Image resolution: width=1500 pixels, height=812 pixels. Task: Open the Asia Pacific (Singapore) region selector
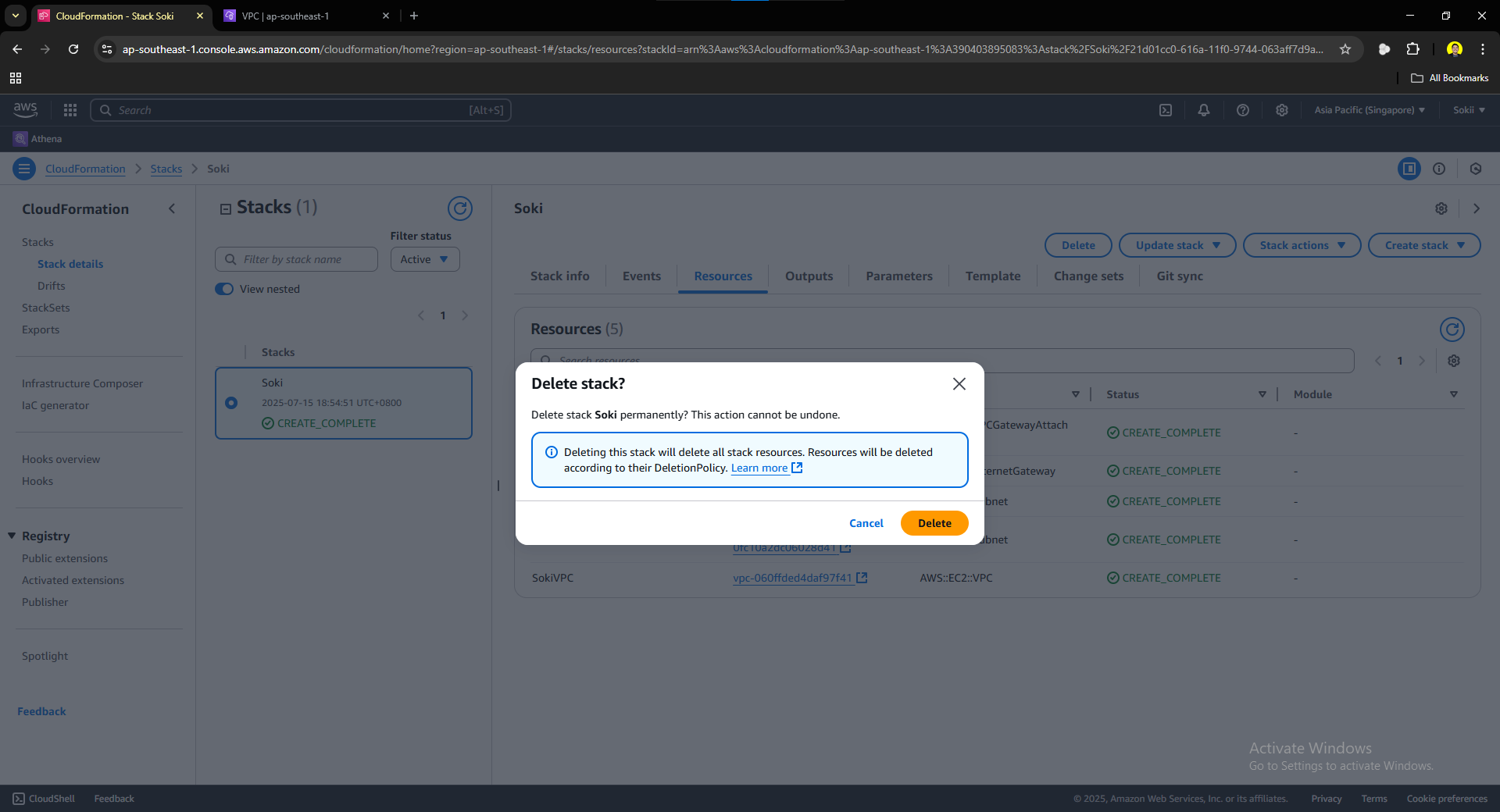(1370, 110)
